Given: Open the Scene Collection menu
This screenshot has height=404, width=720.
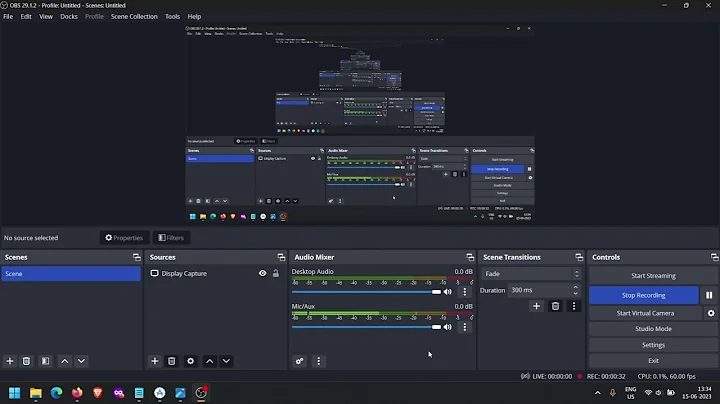Looking at the screenshot, I should 134,17.
